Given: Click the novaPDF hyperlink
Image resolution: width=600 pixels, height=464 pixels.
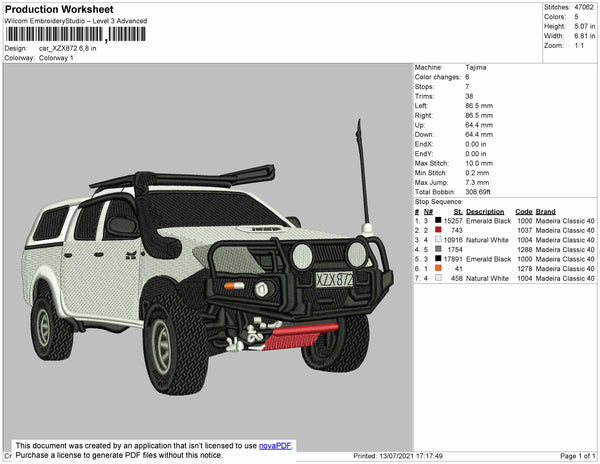Looking at the screenshot, I should click(x=276, y=446).
